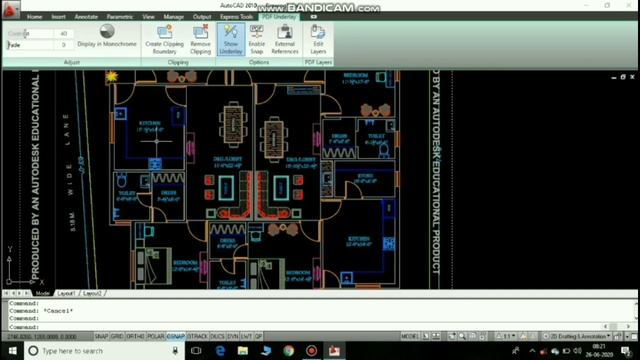640x360 pixels.
Task: Click the PDF Layers panel title
Action: coord(318,62)
